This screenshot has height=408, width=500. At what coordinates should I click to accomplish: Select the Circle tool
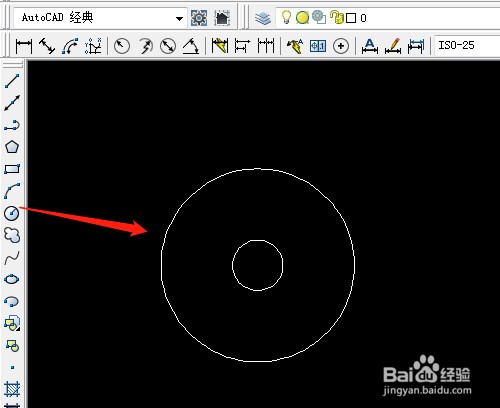[12, 213]
